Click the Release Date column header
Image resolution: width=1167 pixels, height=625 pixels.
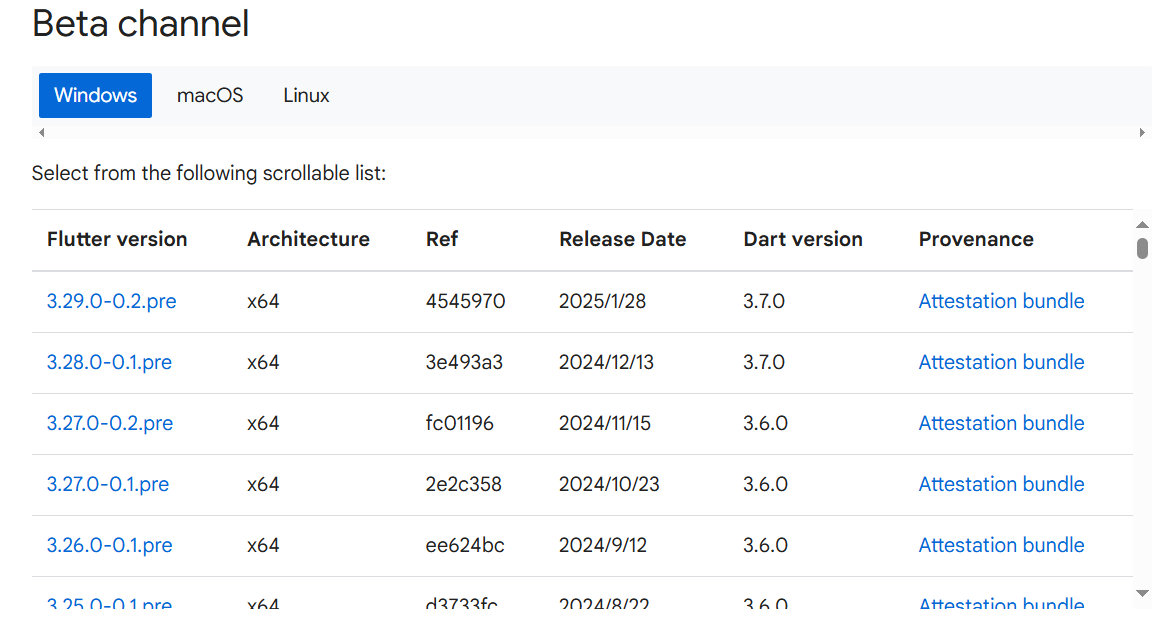point(622,239)
